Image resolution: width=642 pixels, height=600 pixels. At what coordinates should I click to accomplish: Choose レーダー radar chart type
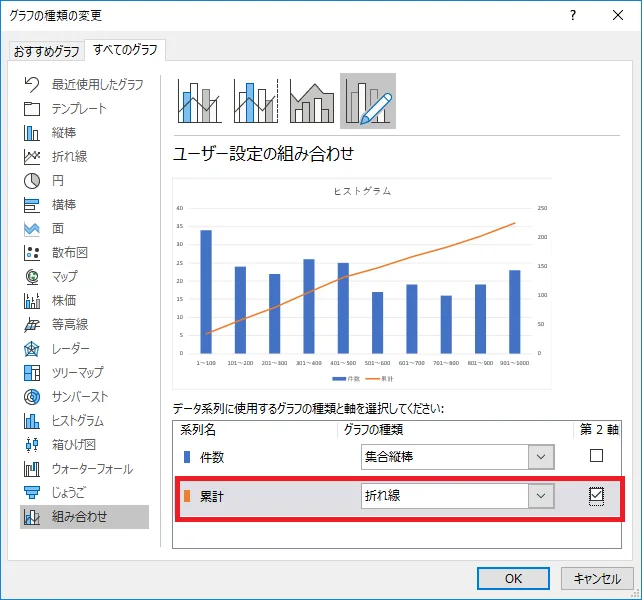70,348
